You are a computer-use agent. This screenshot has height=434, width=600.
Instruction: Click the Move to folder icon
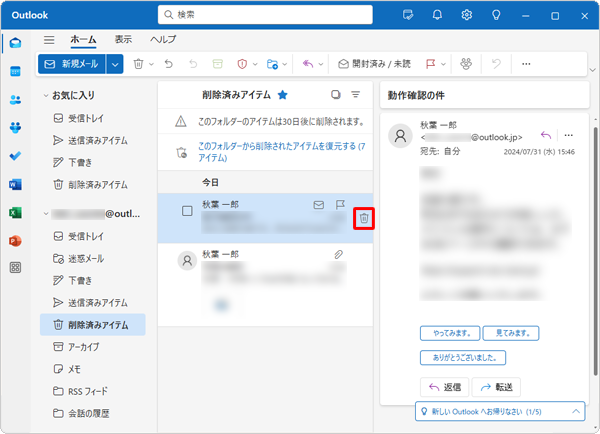pyautogui.click(x=272, y=64)
